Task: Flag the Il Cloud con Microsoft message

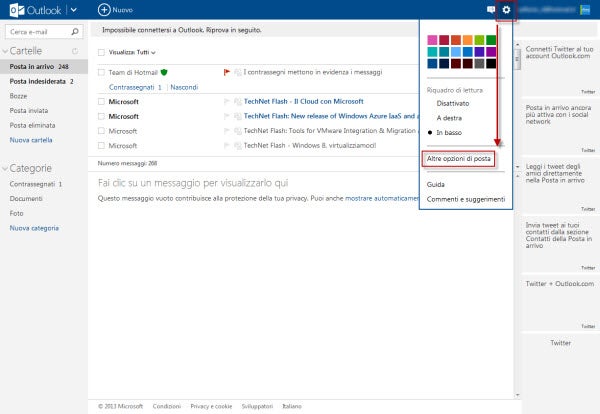Action: point(227,101)
